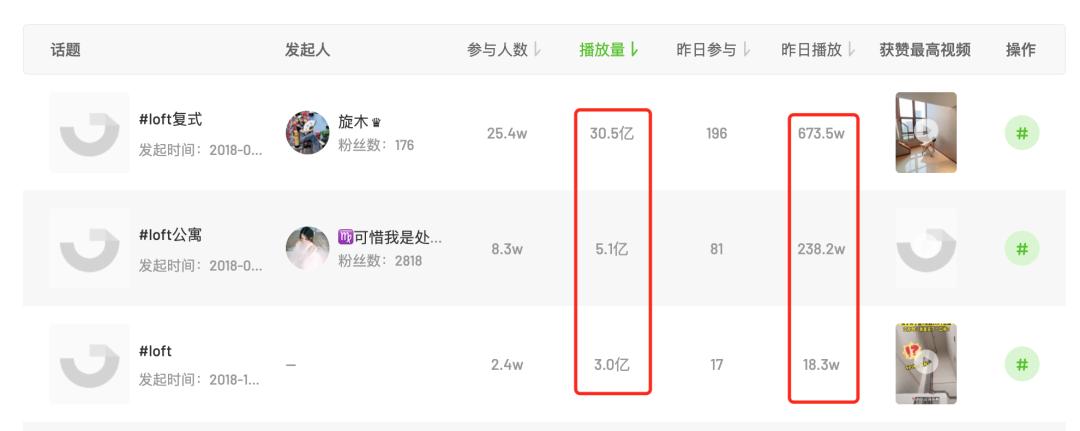Open creator 旋木 profile name
1080x431 pixels.
[353, 122]
